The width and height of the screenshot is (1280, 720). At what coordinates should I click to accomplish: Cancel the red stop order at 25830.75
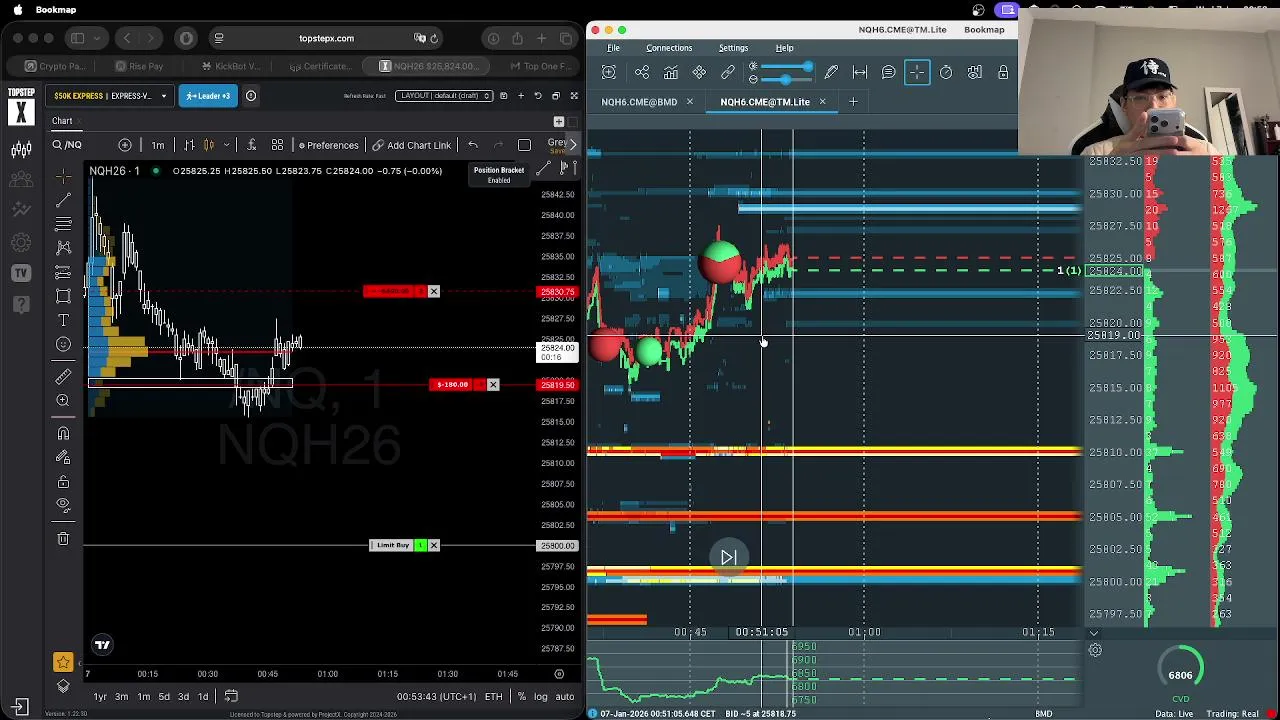click(433, 291)
